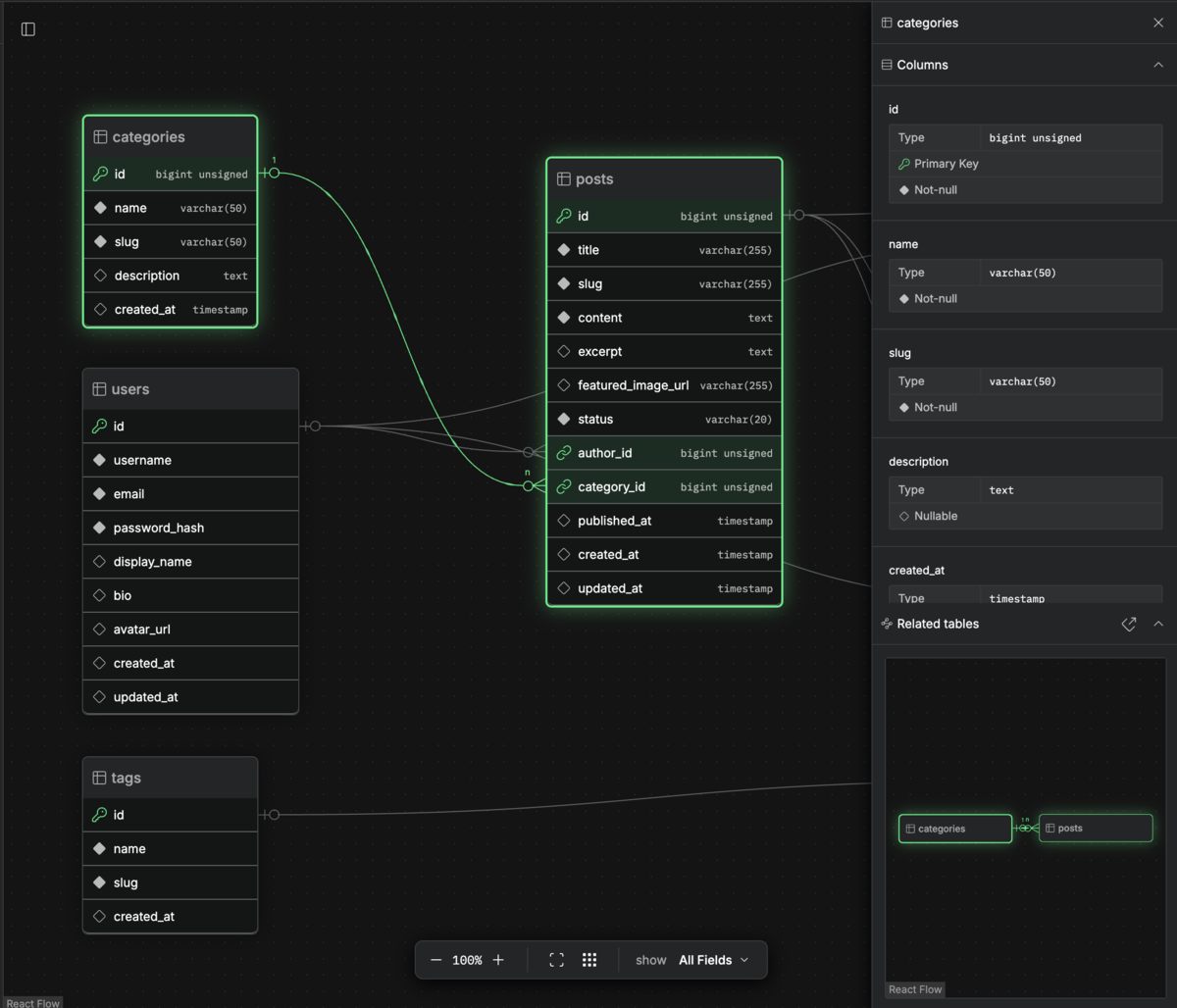Click connection handle on tags id
Screen dimensions: 1177x1008
click(274, 815)
